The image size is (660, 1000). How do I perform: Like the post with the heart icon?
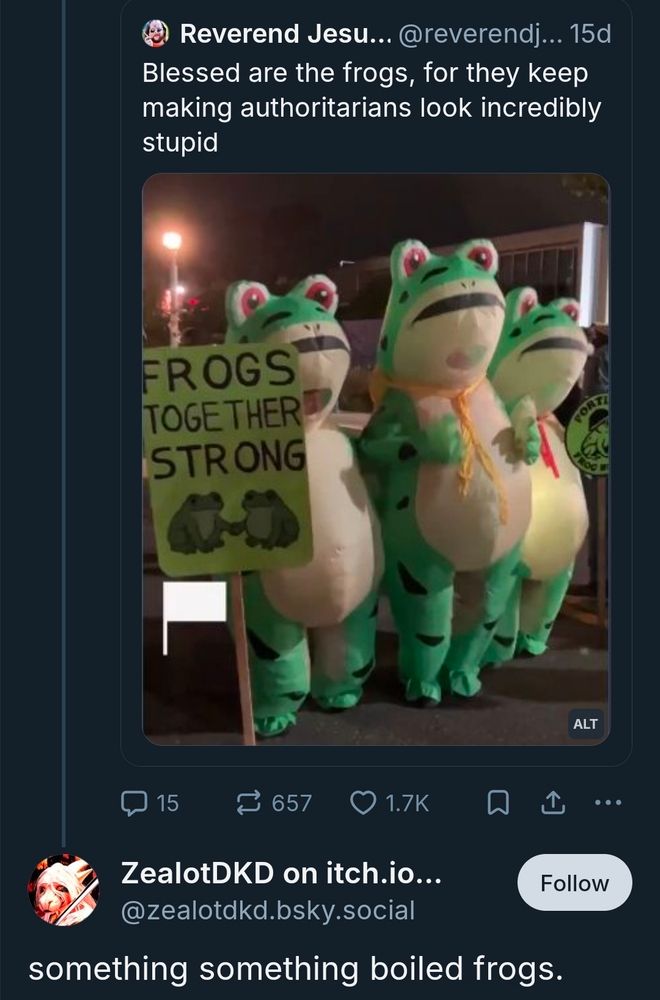[x=363, y=803]
